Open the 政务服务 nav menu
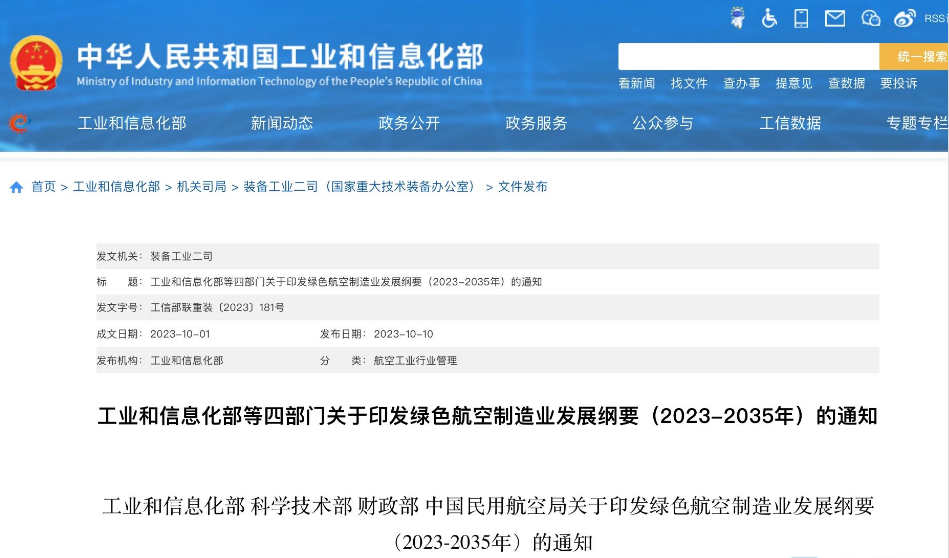The image size is (949, 558). (x=536, y=123)
